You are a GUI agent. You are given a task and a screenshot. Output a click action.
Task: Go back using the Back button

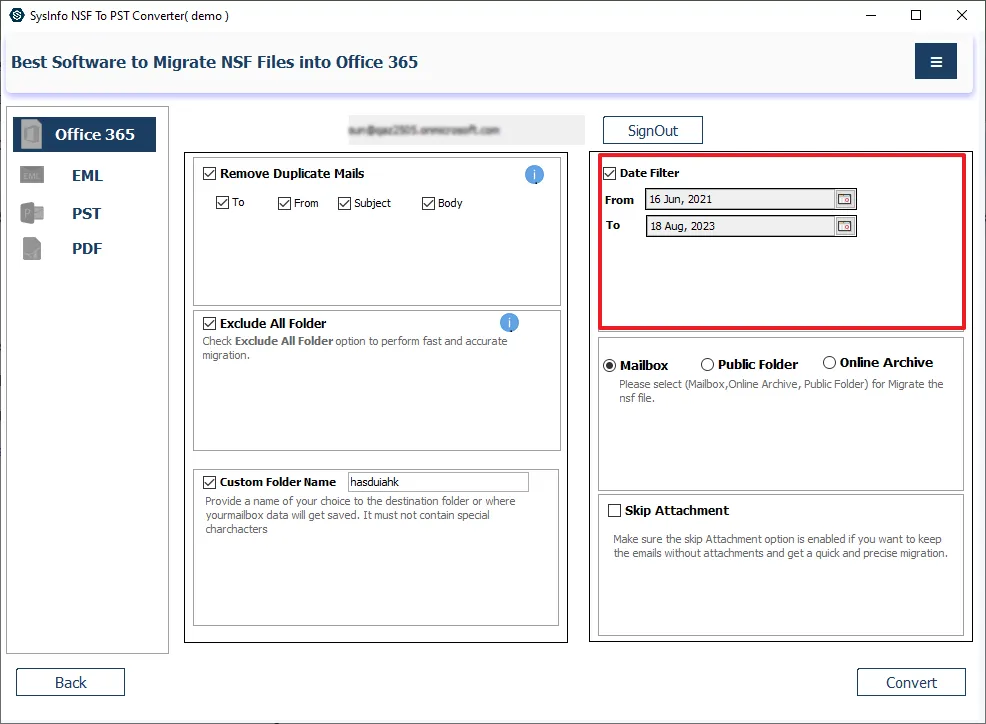point(70,682)
